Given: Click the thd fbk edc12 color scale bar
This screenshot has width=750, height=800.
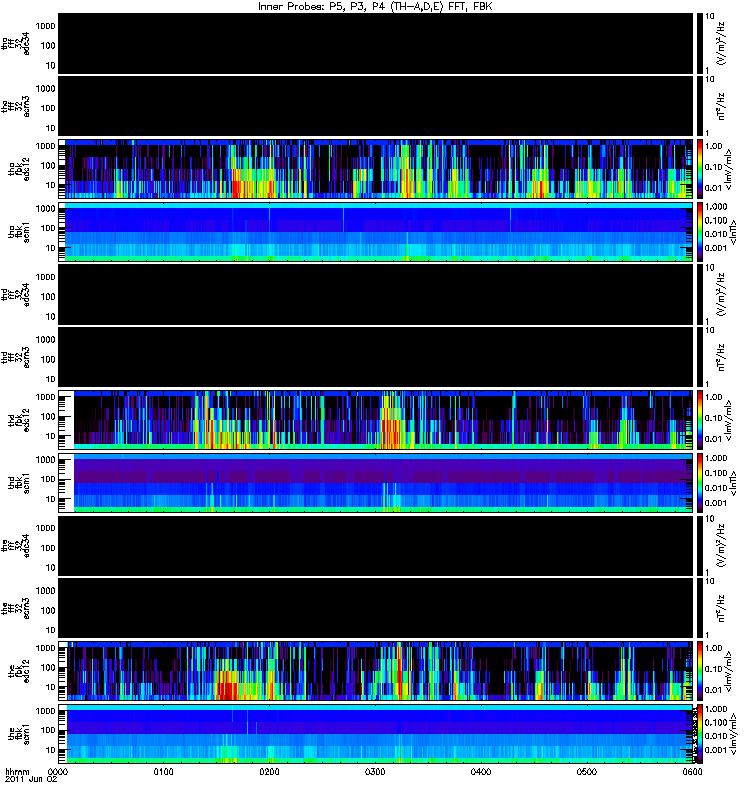Looking at the screenshot, I should (700, 419).
